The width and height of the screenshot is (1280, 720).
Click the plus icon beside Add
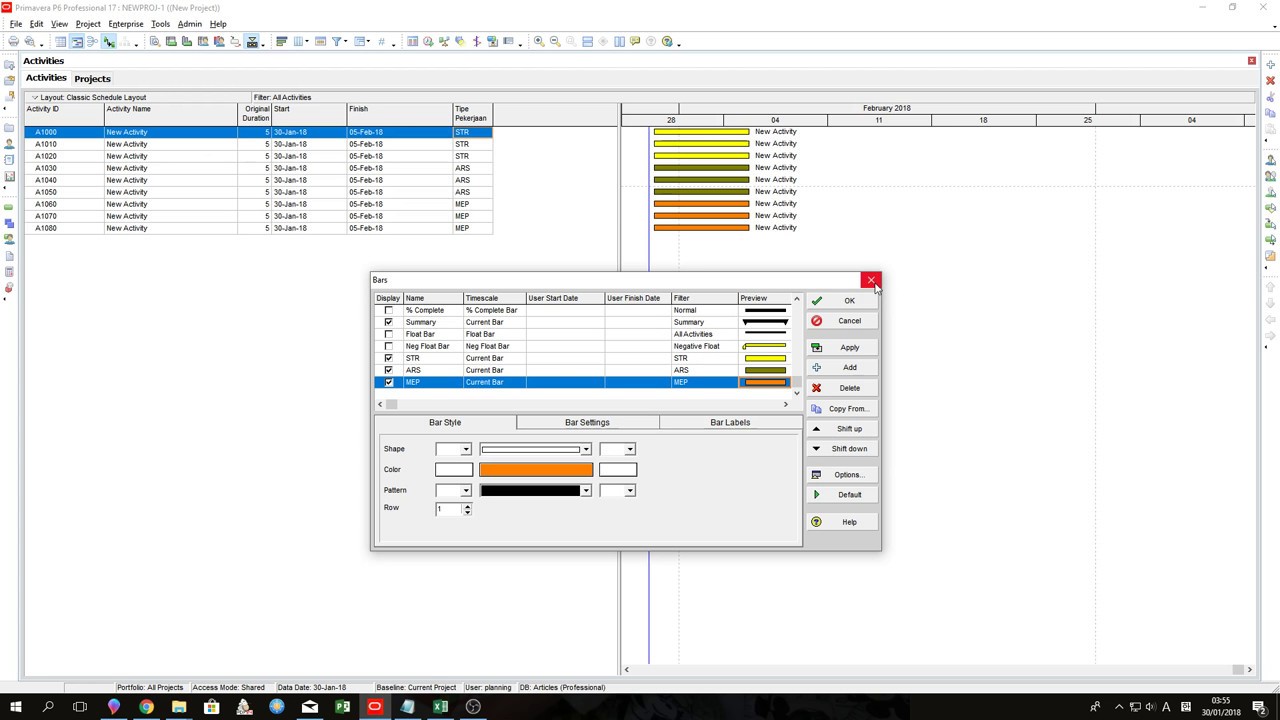816,368
